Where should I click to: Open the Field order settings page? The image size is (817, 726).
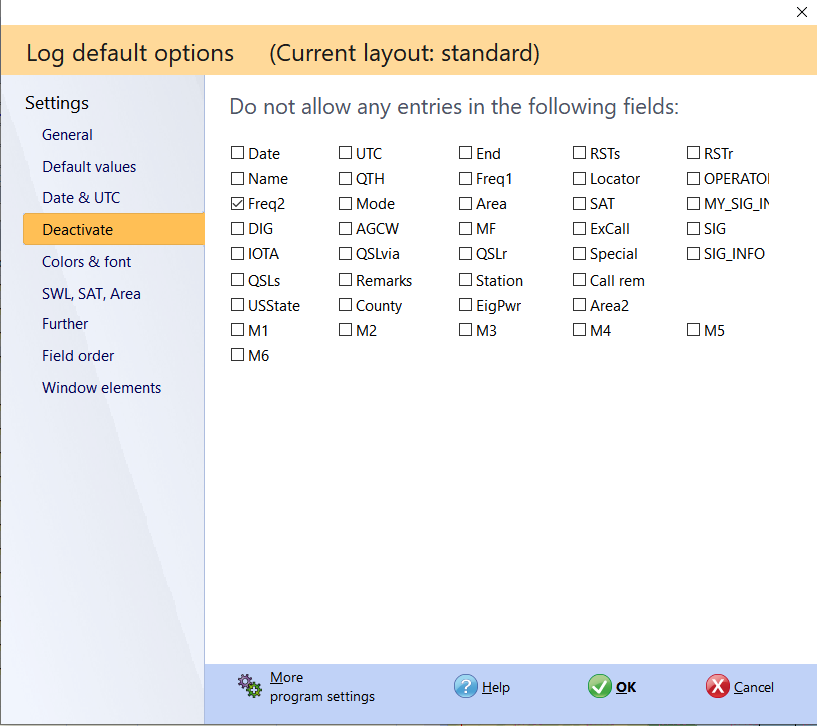pos(78,356)
